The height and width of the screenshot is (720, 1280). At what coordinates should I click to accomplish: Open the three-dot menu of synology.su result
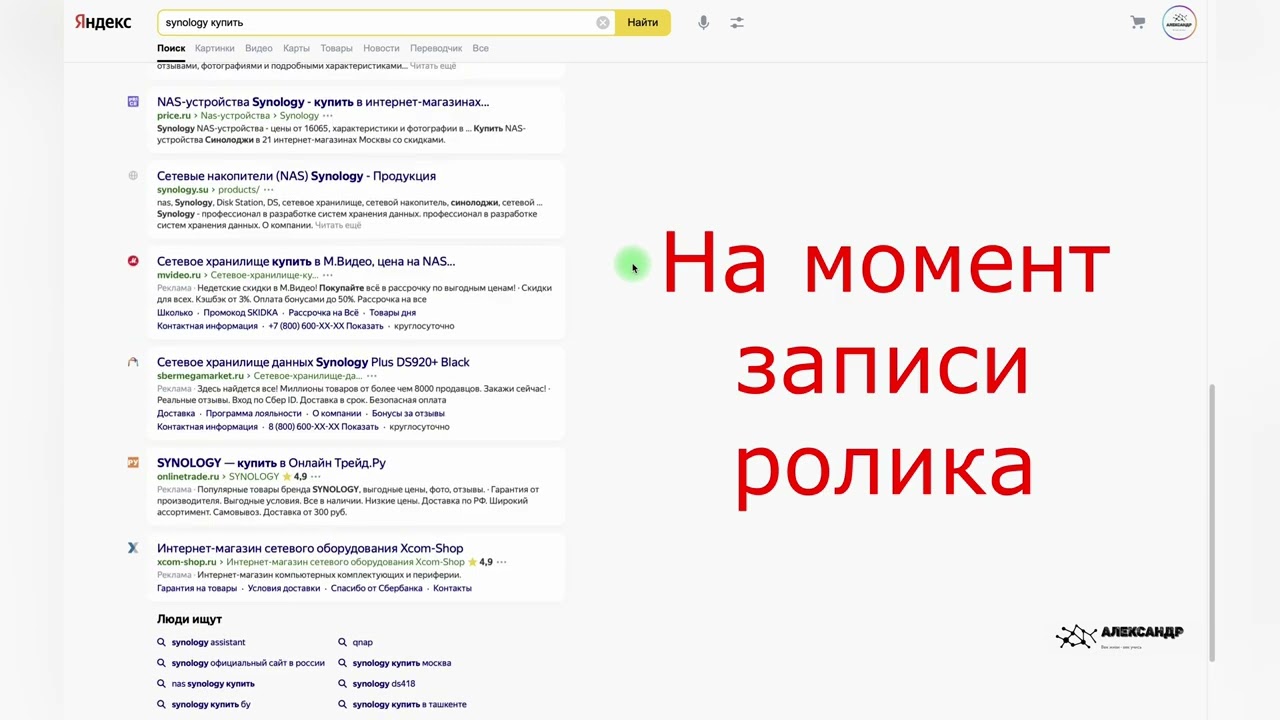268,190
